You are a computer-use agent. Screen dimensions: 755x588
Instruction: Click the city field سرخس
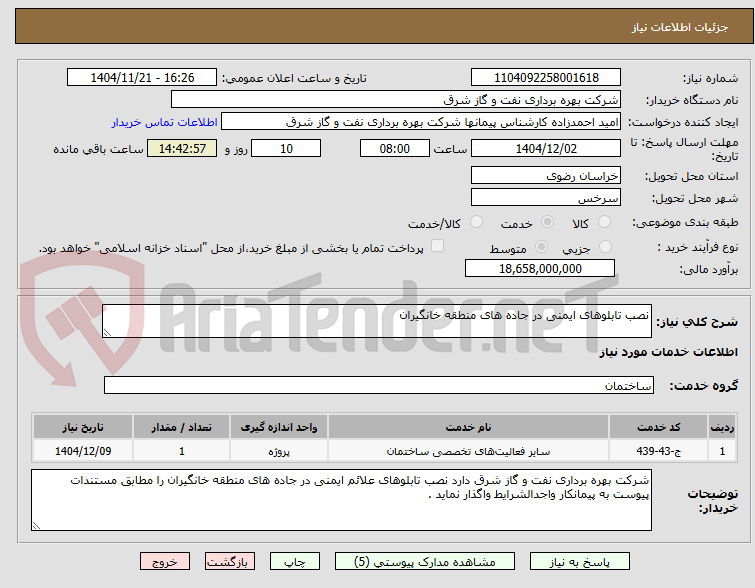(546, 197)
